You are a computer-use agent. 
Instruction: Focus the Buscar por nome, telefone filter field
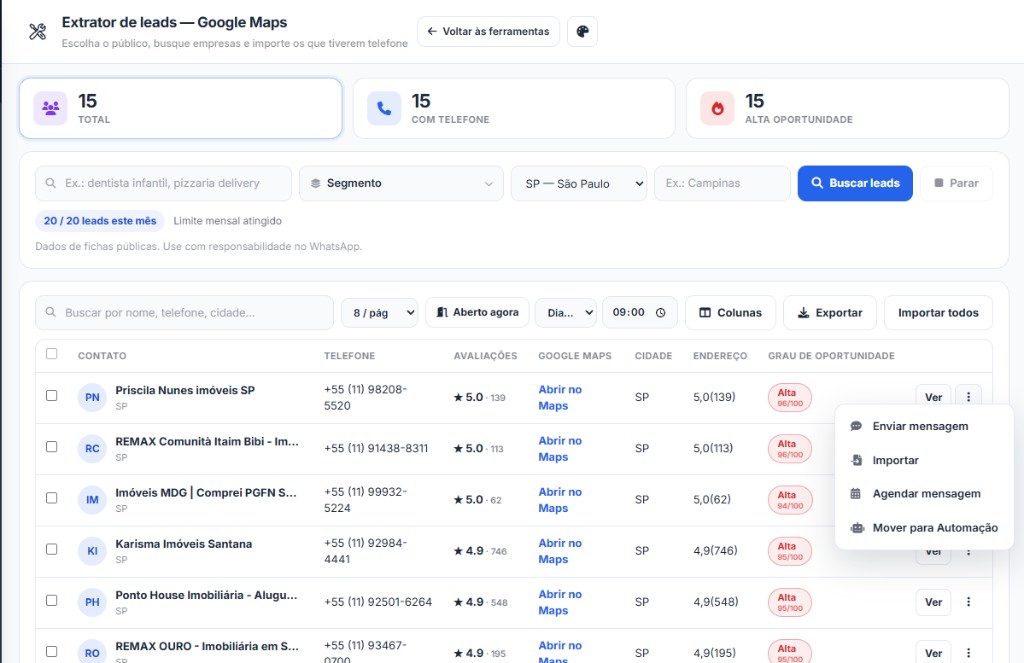coord(184,313)
